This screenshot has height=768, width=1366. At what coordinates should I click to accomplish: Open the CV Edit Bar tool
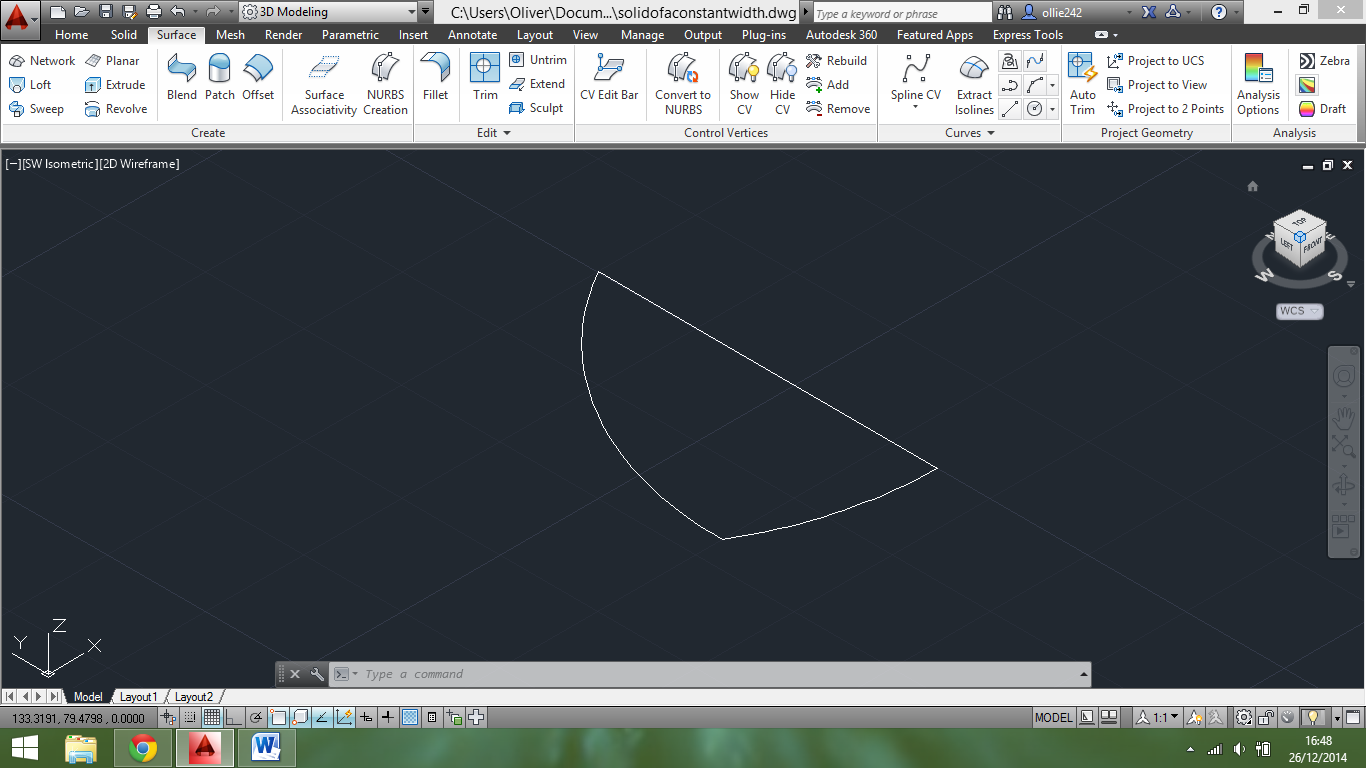point(609,78)
